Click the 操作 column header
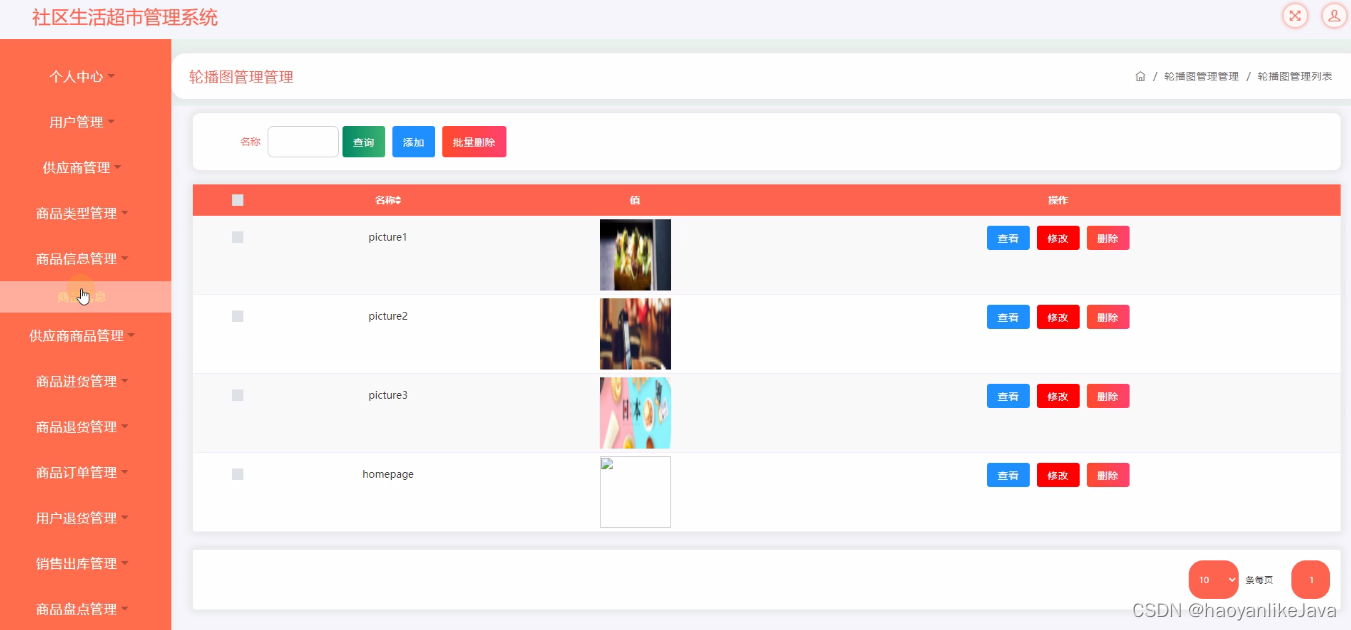The height and width of the screenshot is (630, 1351). 1058,200
